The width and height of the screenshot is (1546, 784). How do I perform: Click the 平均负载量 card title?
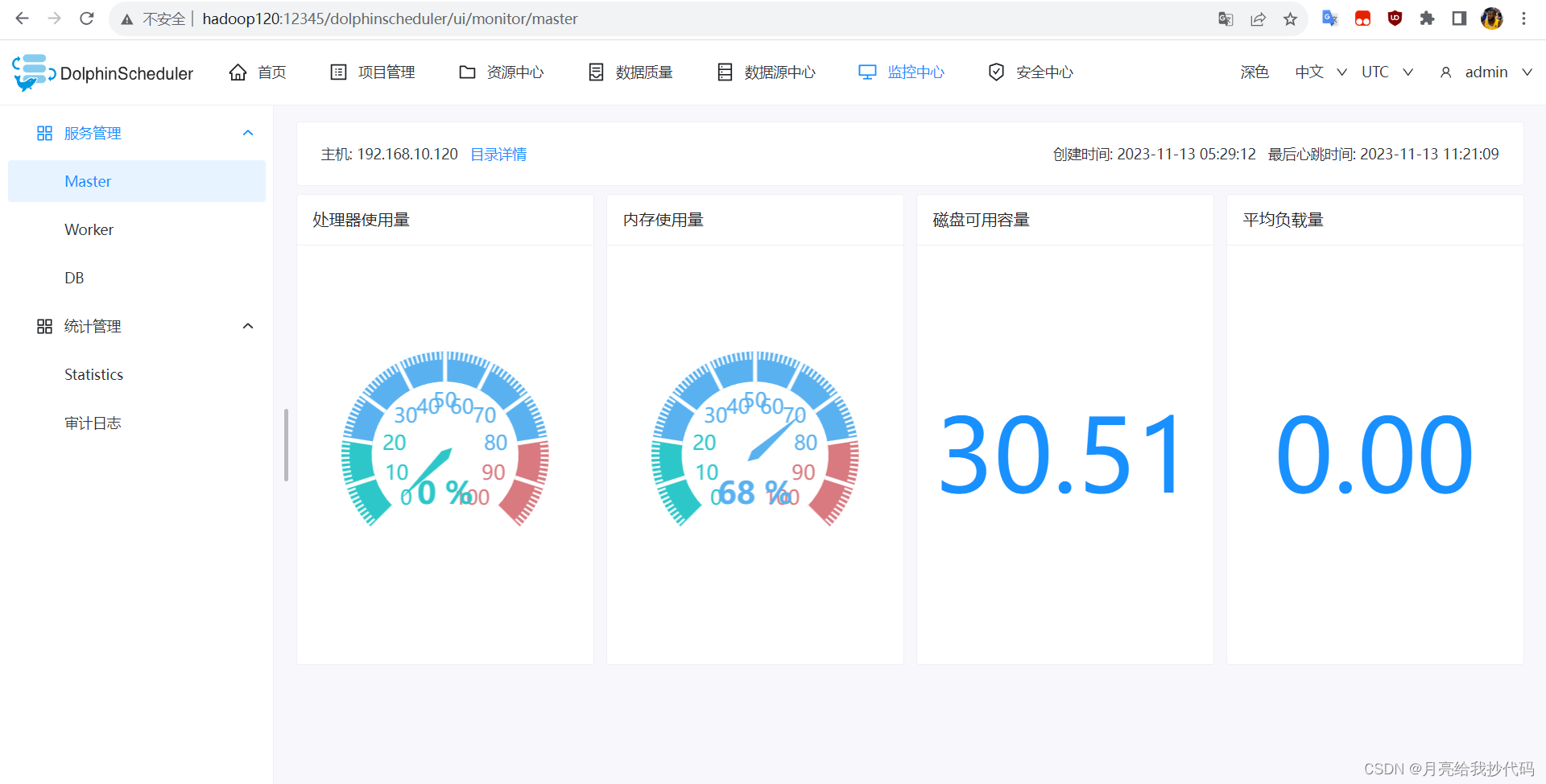tap(1284, 220)
